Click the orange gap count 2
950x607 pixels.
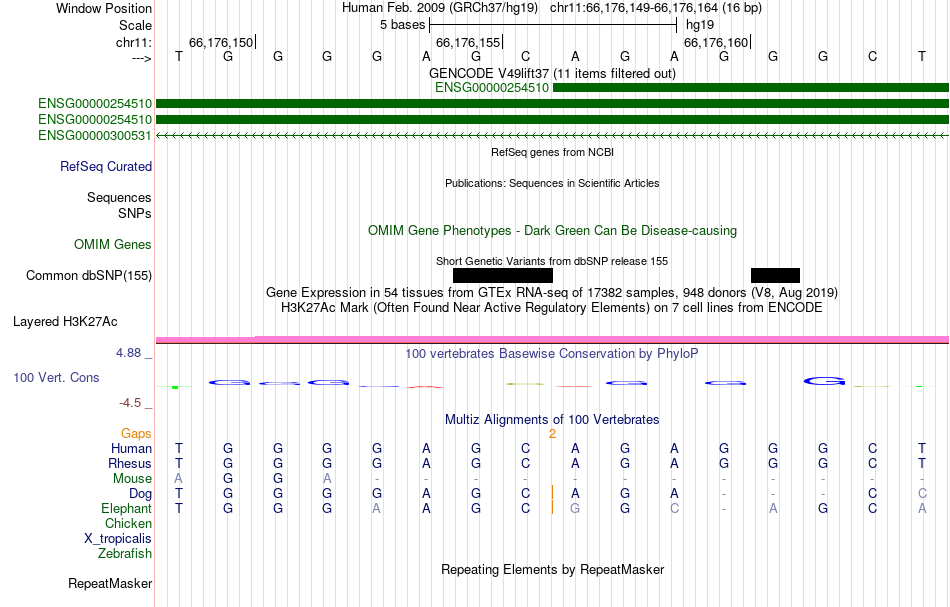click(x=552, y=434)
